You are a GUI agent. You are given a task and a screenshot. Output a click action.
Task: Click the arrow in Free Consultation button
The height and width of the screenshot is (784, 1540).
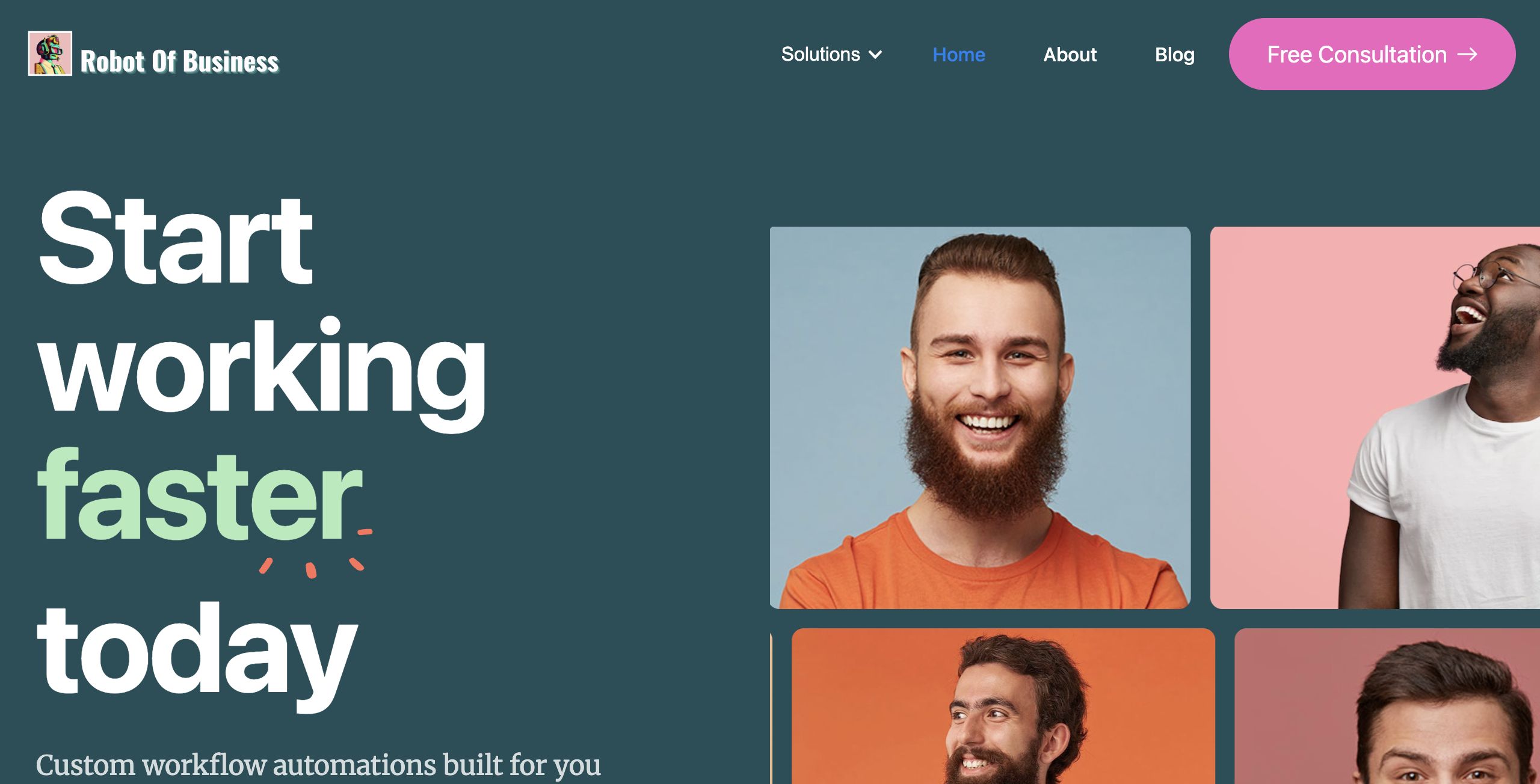click(x=1467, y=55)
